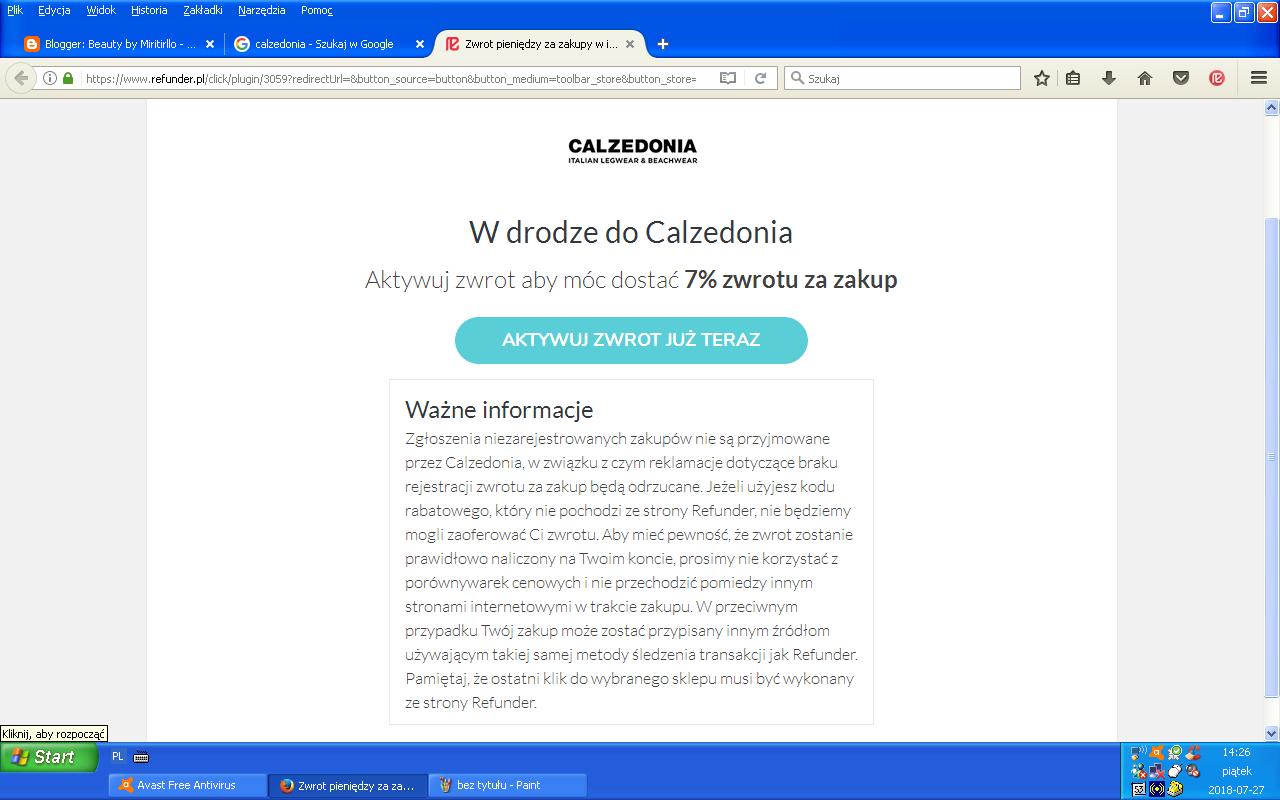
Task: Open a new tab with plus button
Action: (662, 44)
